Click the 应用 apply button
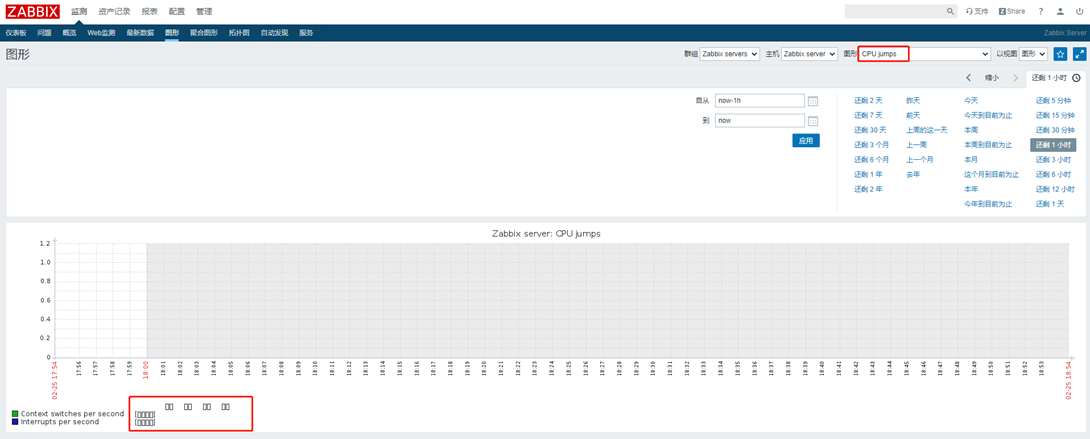Image resolution: width=1090 pixels, height=439 pixels. [x=805, y=141]
